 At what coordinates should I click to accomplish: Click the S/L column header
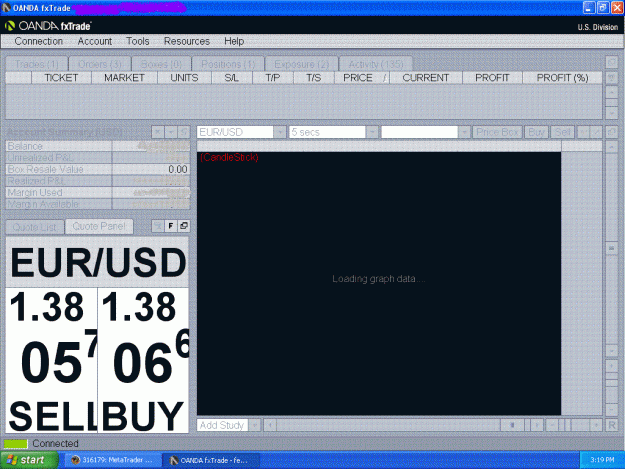(x=232, y=78)
